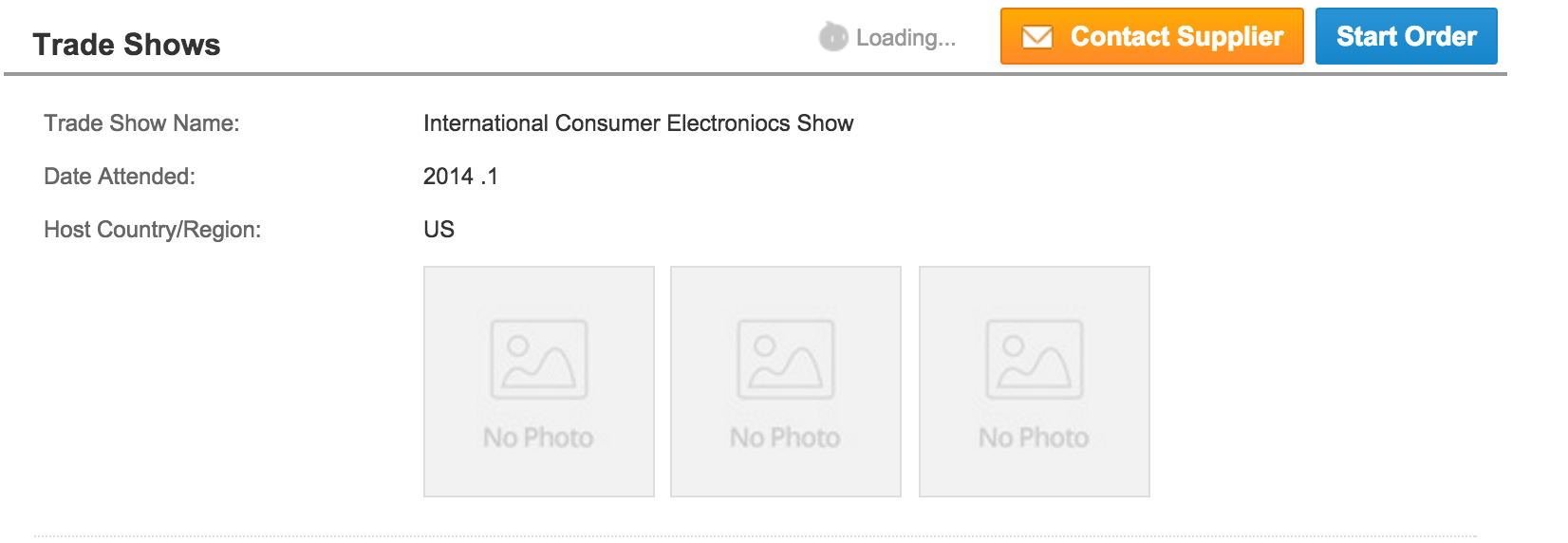
Task: Click the Loading... status text
Action: click(x=905, y=38)
